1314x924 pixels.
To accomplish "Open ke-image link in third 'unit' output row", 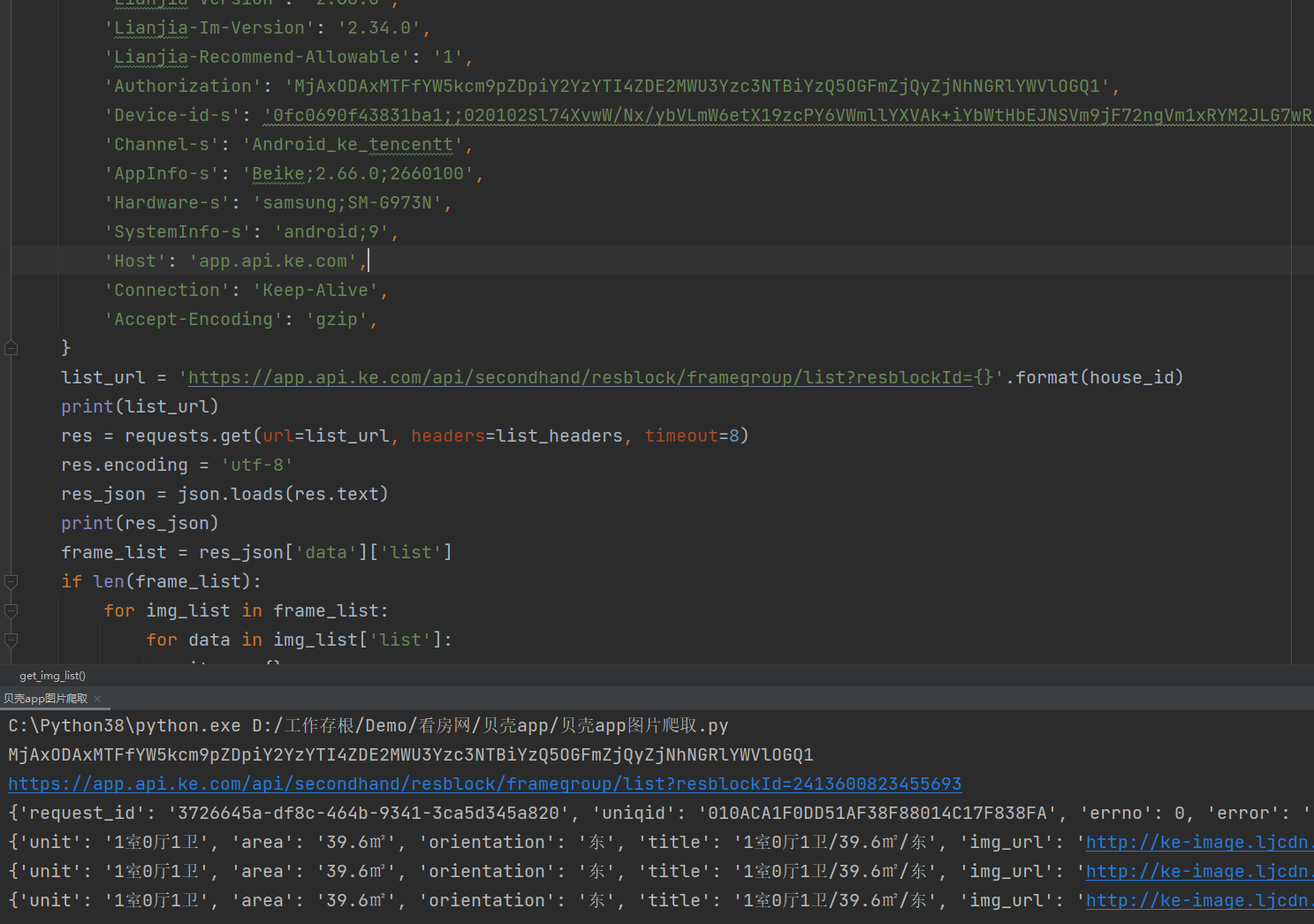I will (1199, 900).
